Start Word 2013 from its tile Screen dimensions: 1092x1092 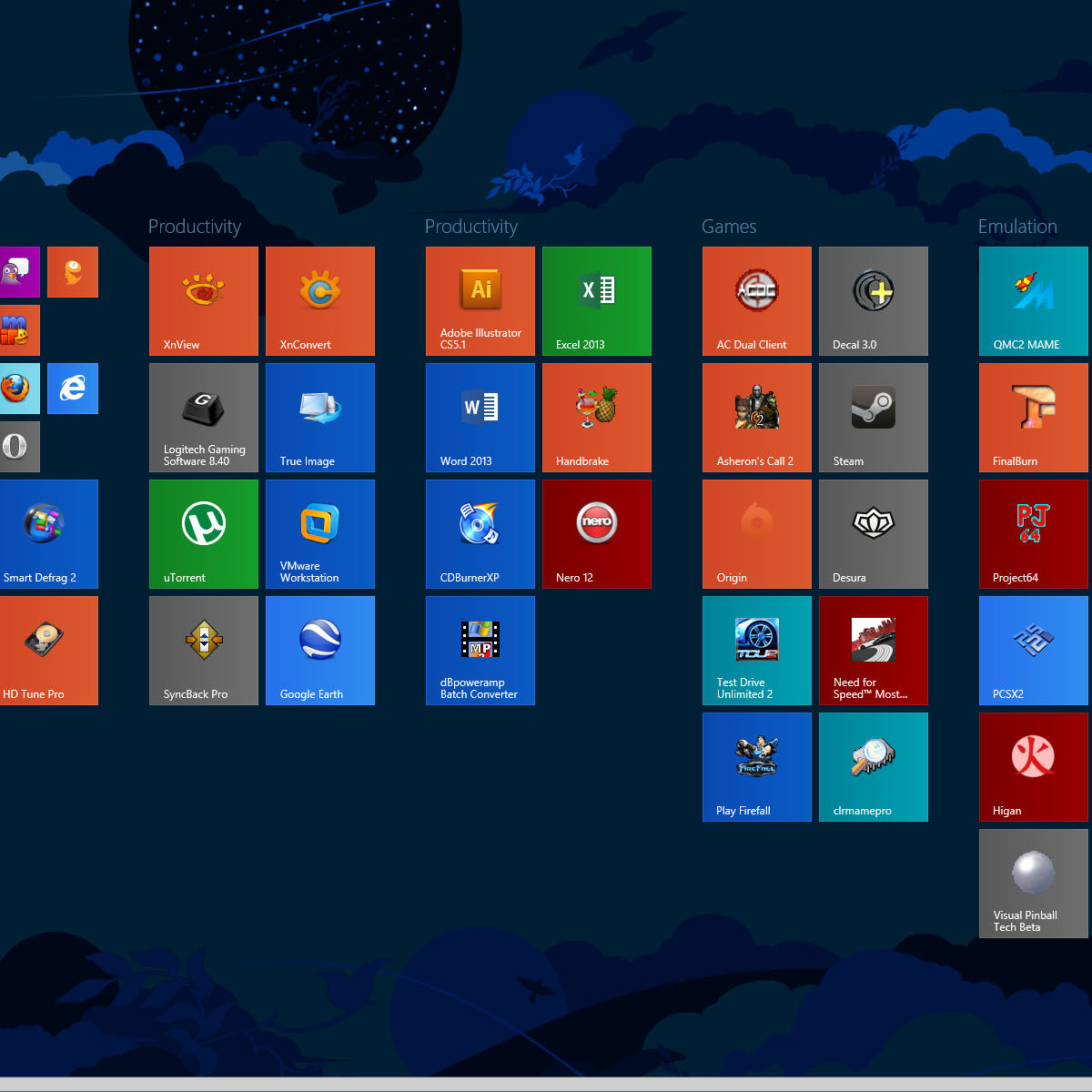[480, 418]
